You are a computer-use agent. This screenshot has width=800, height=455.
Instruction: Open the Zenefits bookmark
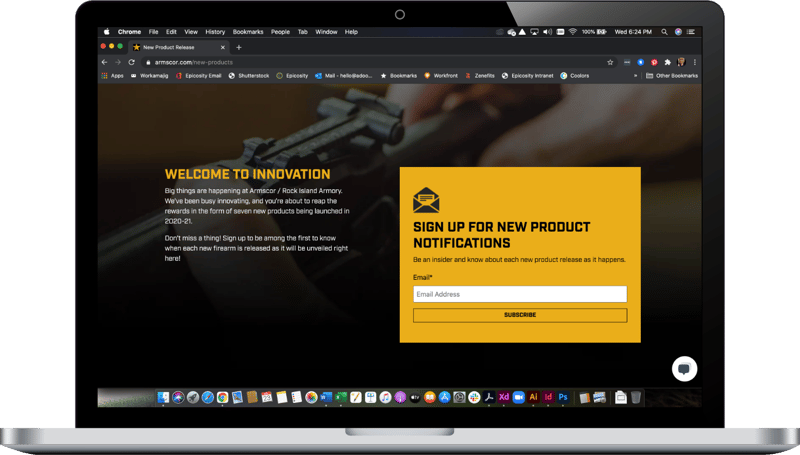[480, 75]
